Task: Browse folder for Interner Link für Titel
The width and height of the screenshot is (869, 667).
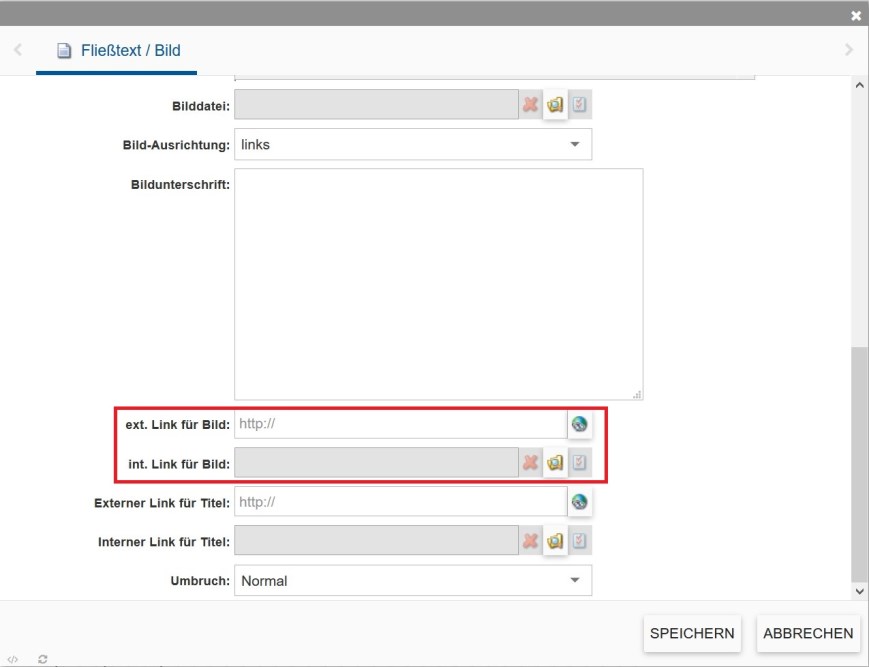Action: pos(555,542)
